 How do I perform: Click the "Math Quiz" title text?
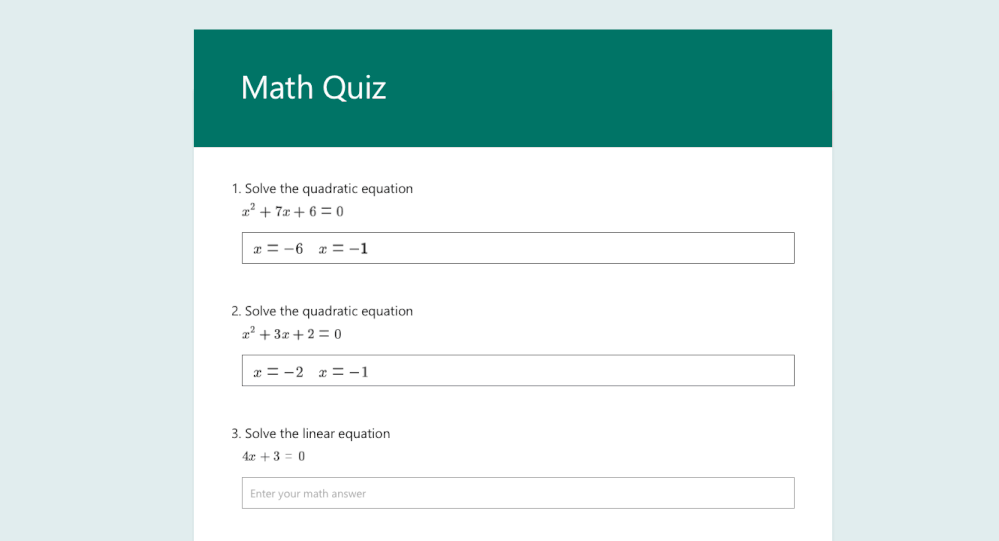coord(313,88)
